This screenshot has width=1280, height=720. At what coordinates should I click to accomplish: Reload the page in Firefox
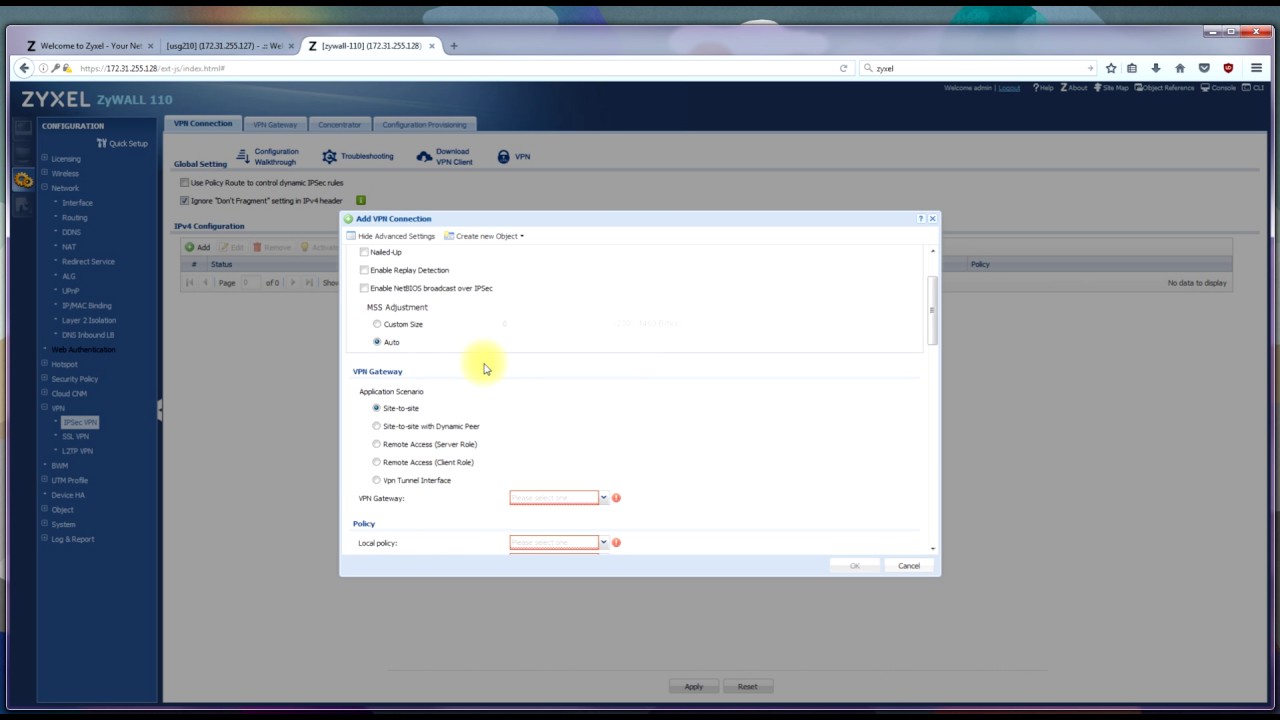click(843, 68)
